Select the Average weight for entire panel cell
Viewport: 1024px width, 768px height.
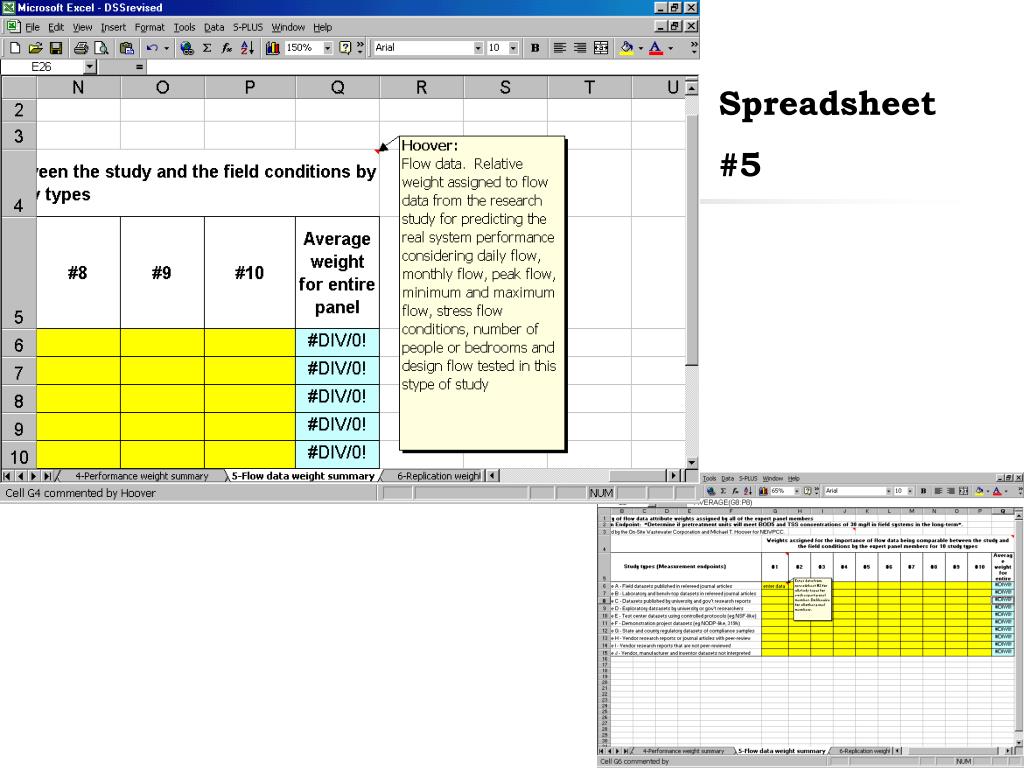[338, 273]
